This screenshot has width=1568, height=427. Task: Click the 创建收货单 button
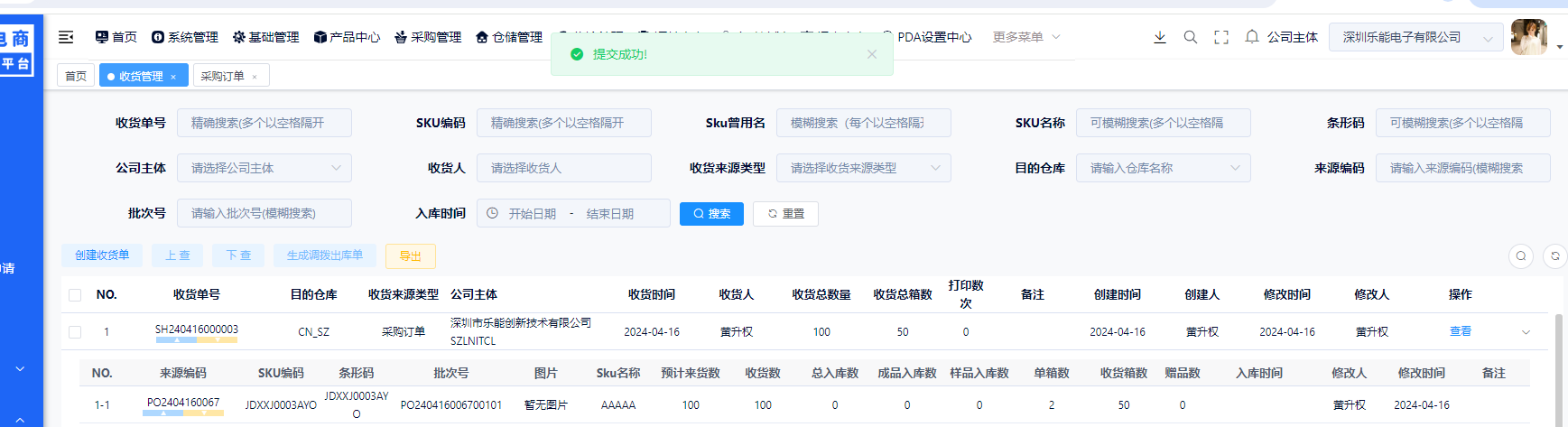[x=102, y=255]
